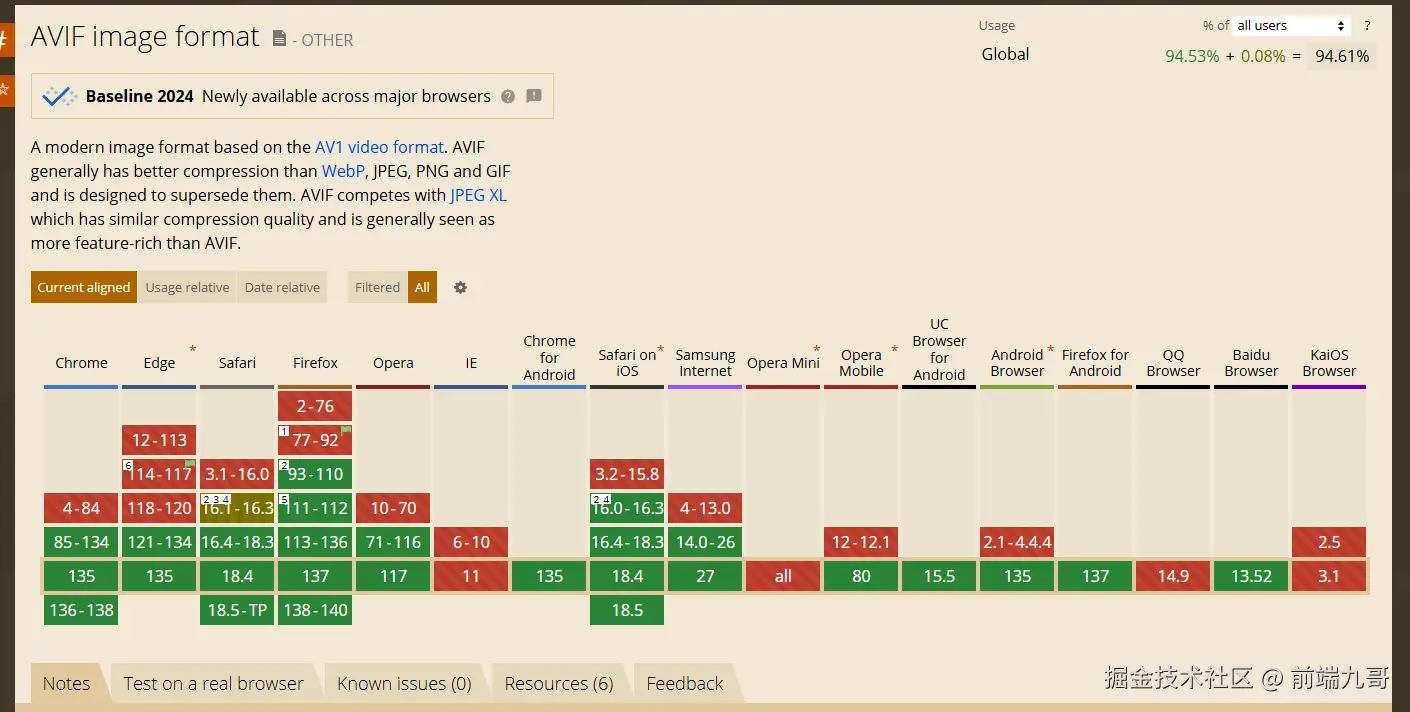Select the All browsers option

coord(422,287)
